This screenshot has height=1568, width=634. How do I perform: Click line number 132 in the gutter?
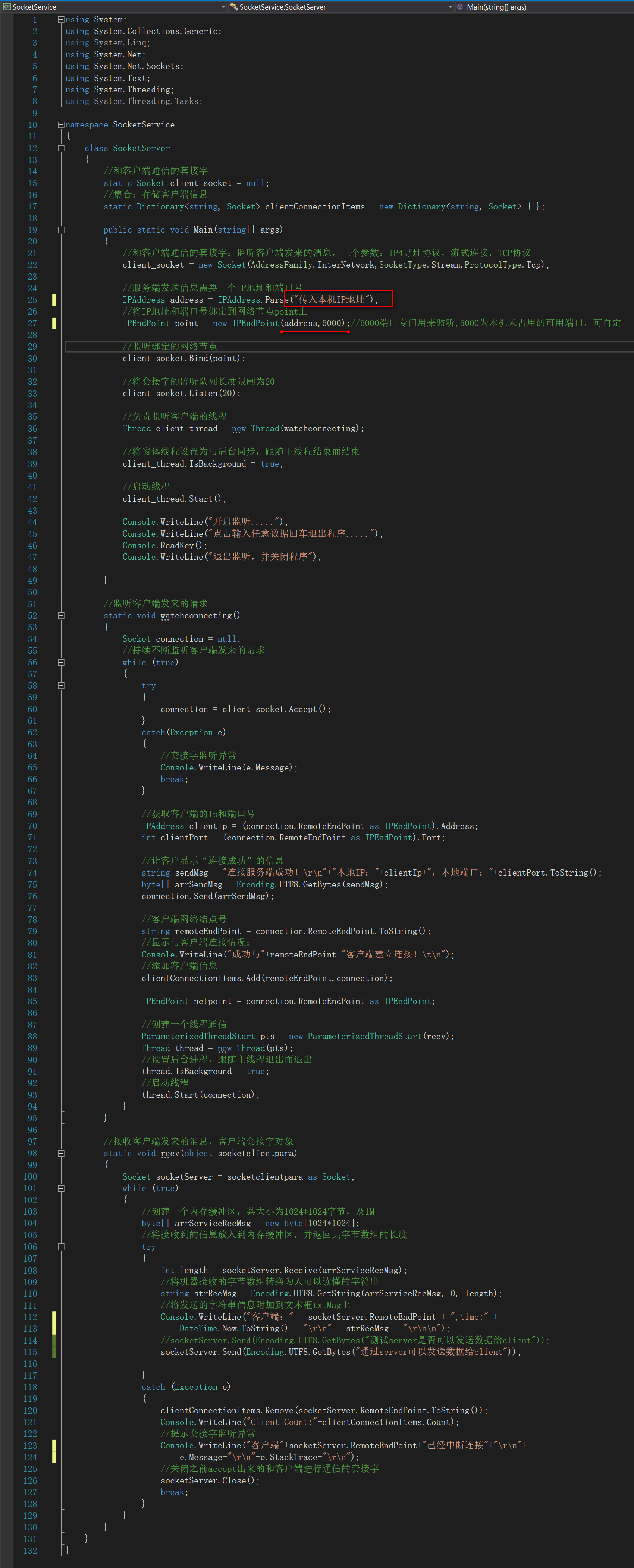(x=31, y=1550)
